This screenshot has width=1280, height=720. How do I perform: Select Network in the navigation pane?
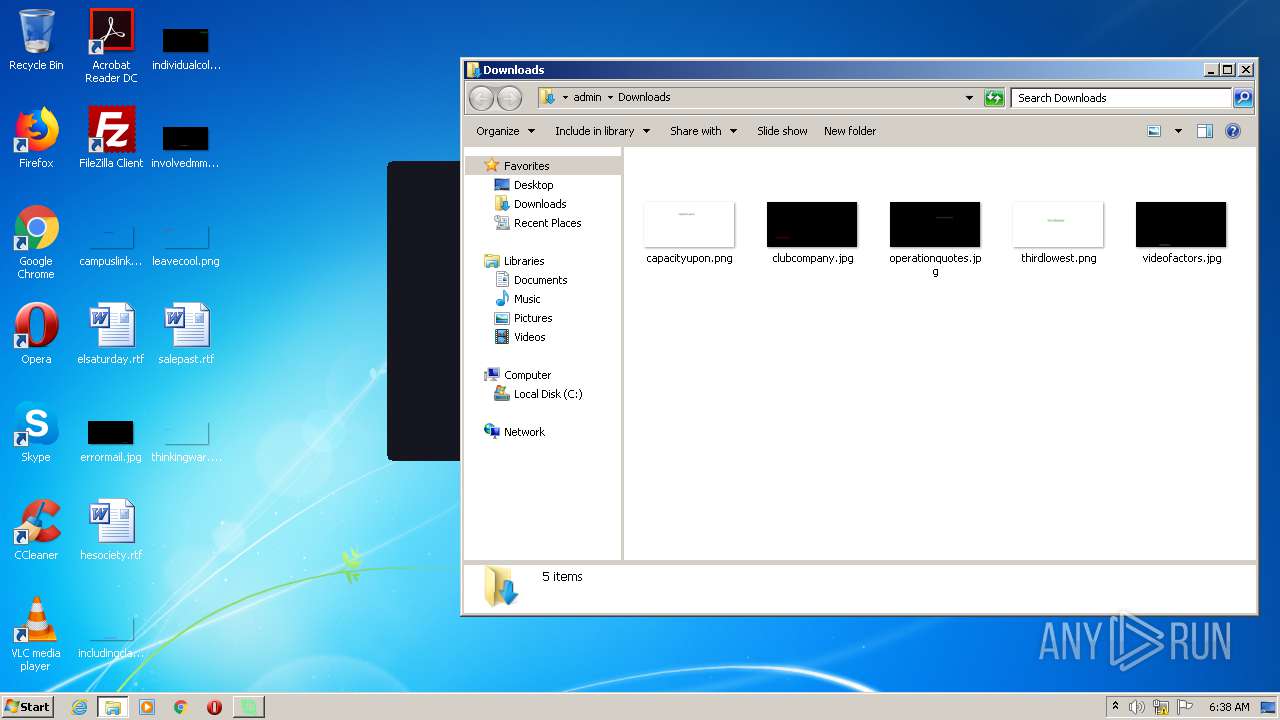coord(524,432)
